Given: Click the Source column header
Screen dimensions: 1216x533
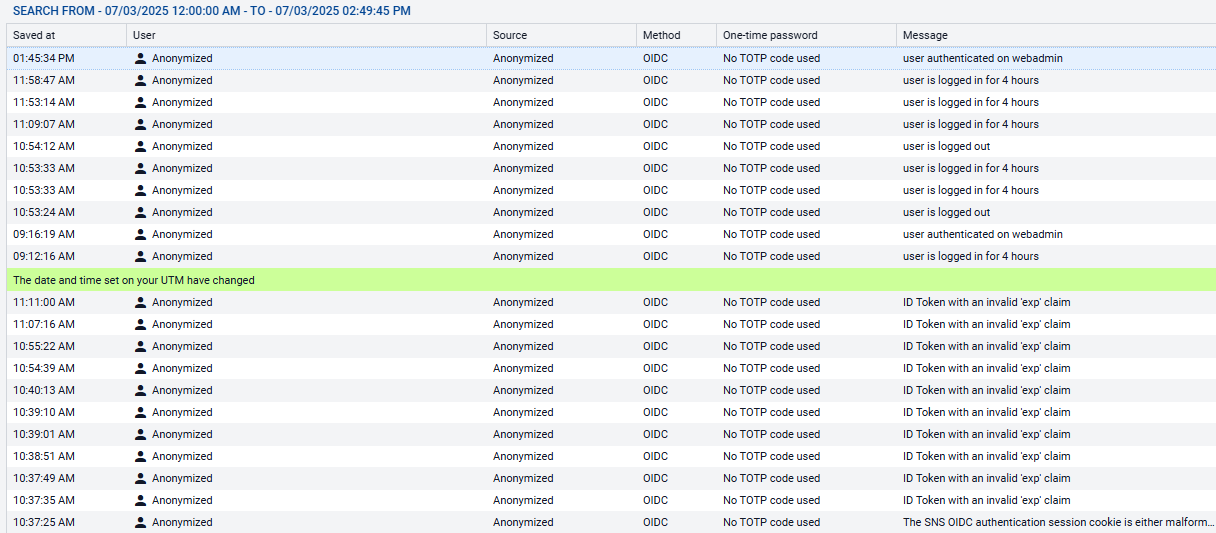Looking at the screenshot, I should click(510, 35).
